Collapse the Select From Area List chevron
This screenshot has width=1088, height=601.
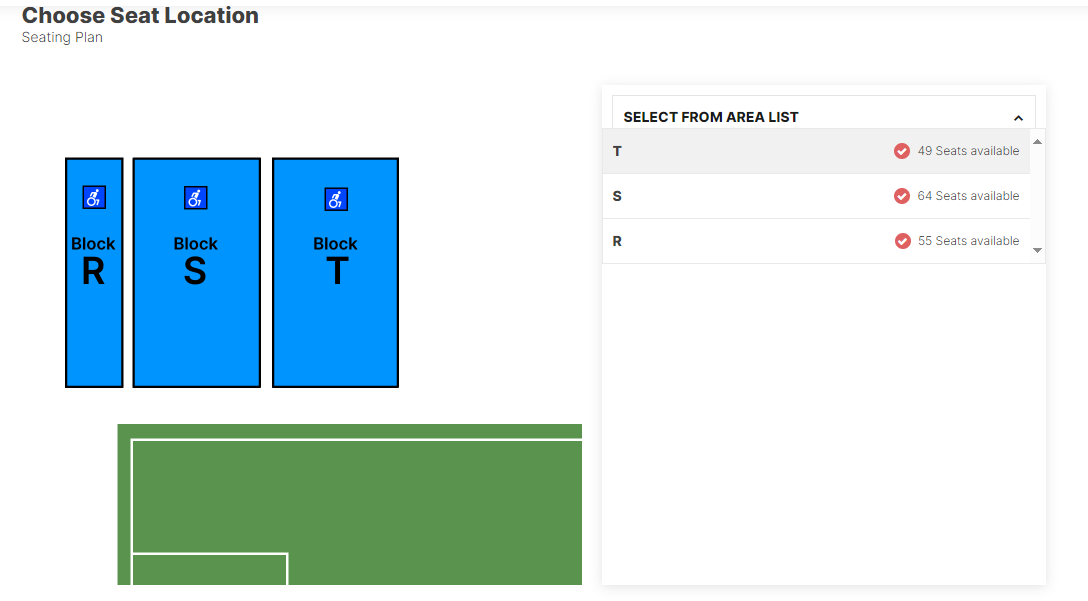(1018, 118)
